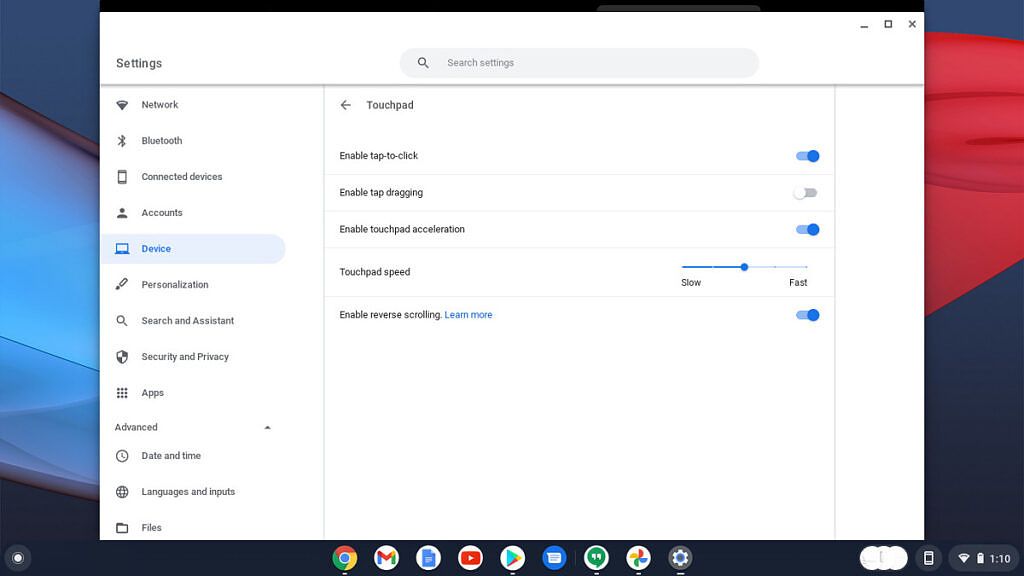Launch Google Chrome from the shelf
This screenshot has width=1024, height=576.
point(345,557)
